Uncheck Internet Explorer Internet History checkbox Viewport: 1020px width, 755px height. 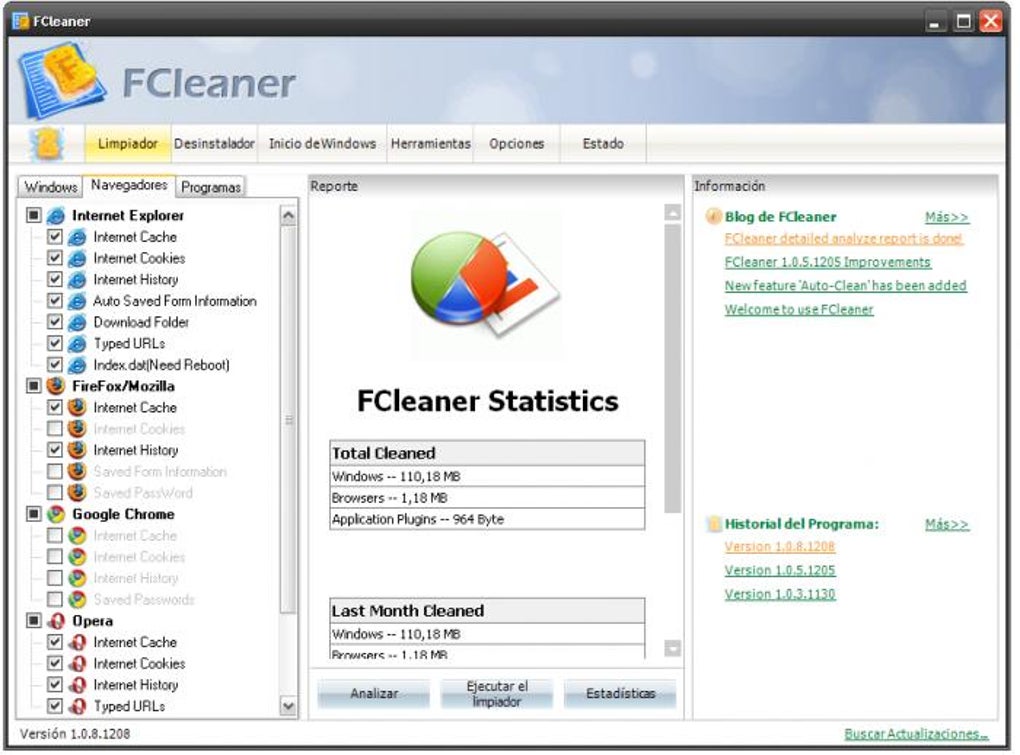(55, 279)
